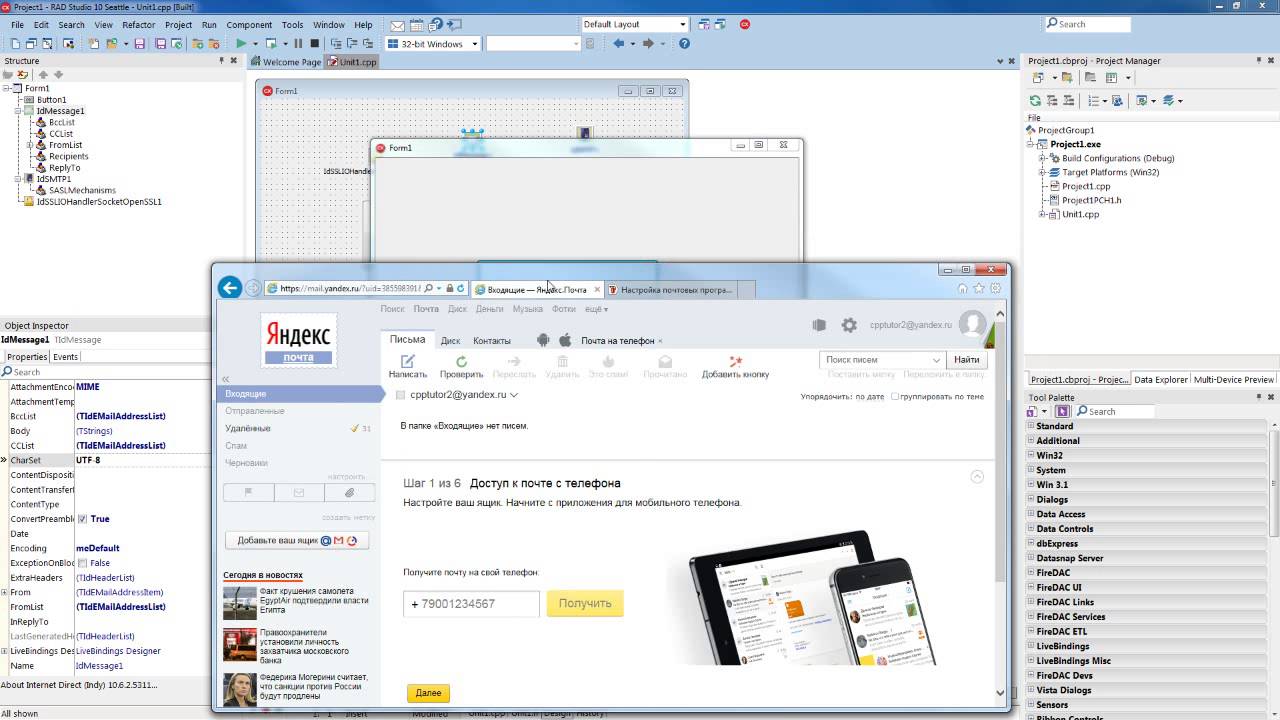1280x720 pixels.
Task: Click the Refresh icon in Project Manager
Action: coord(1035,101)
